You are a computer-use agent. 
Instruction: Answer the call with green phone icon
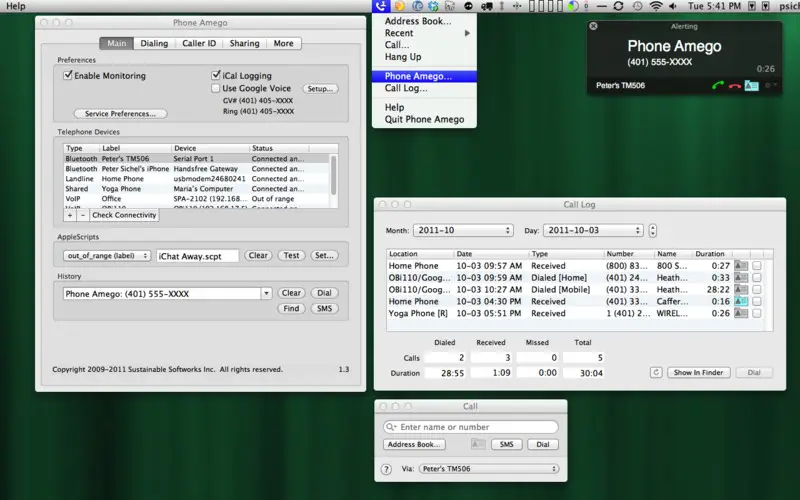click(x=718, y=86)
